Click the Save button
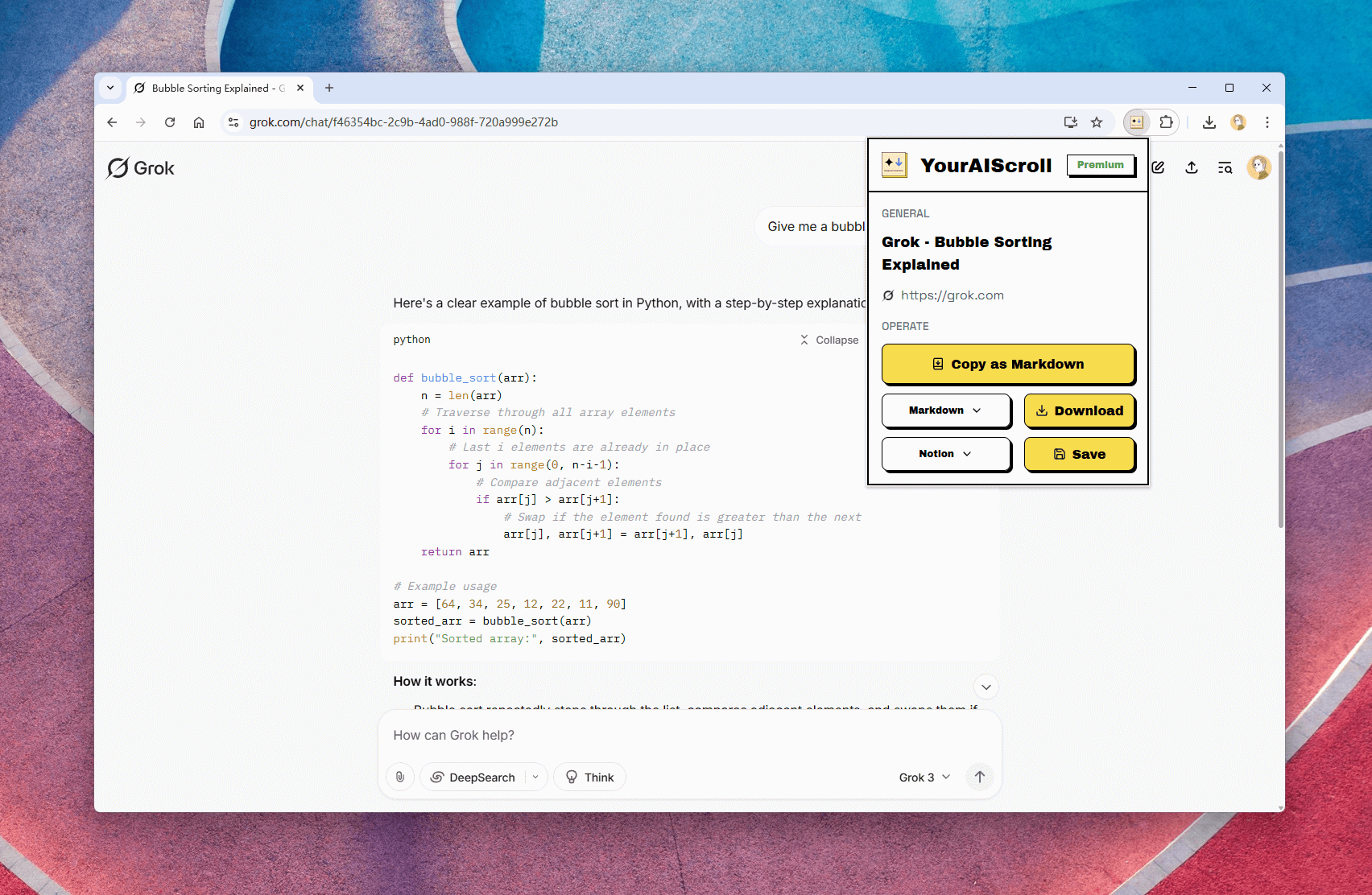The width and height of the screenshot is (1372, 895). 1079,454
